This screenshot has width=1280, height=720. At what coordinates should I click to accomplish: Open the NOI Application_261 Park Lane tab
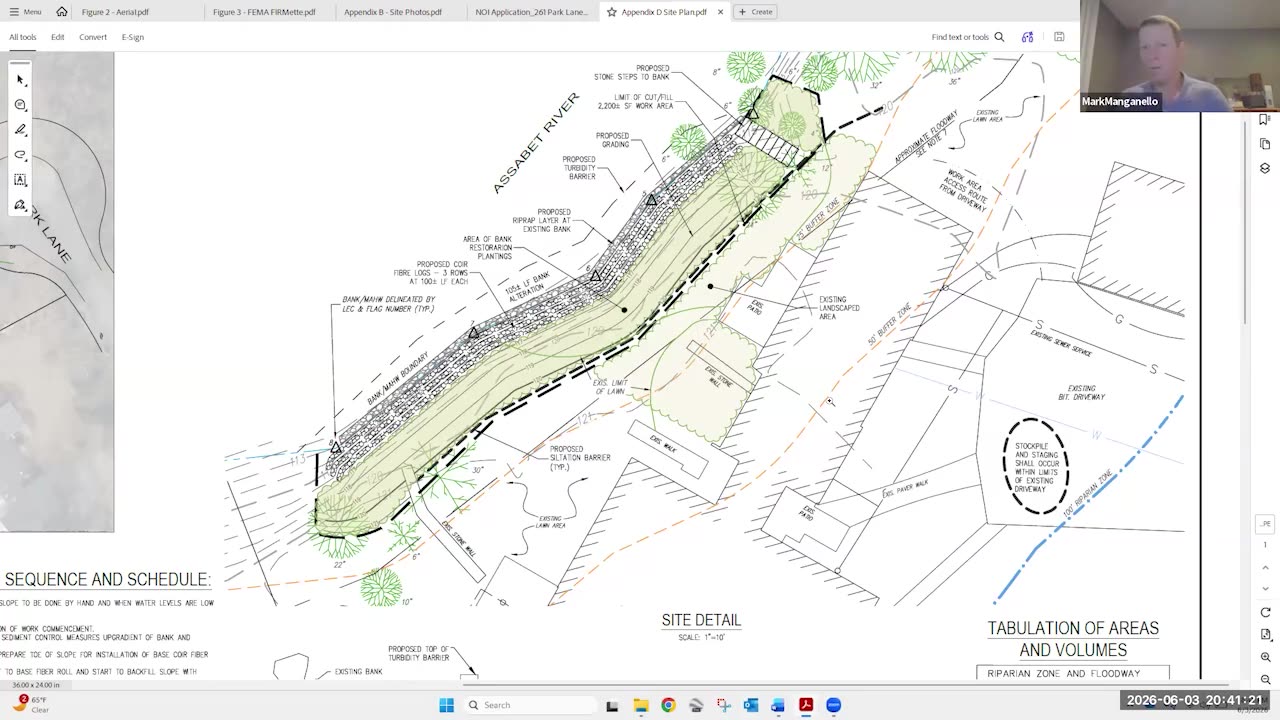pyautogui.click(x=532, y=12)
